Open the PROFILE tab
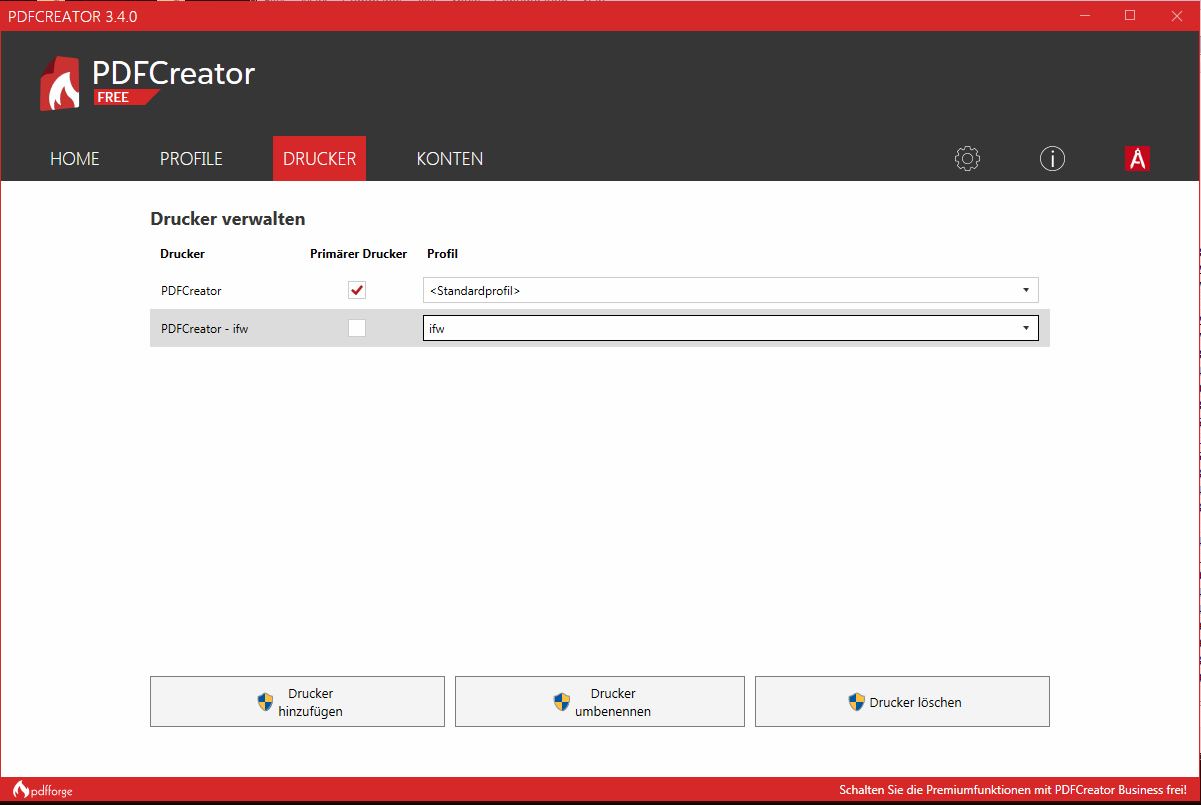The width and height of the screenshot is (1201, 805). (191, 159)
